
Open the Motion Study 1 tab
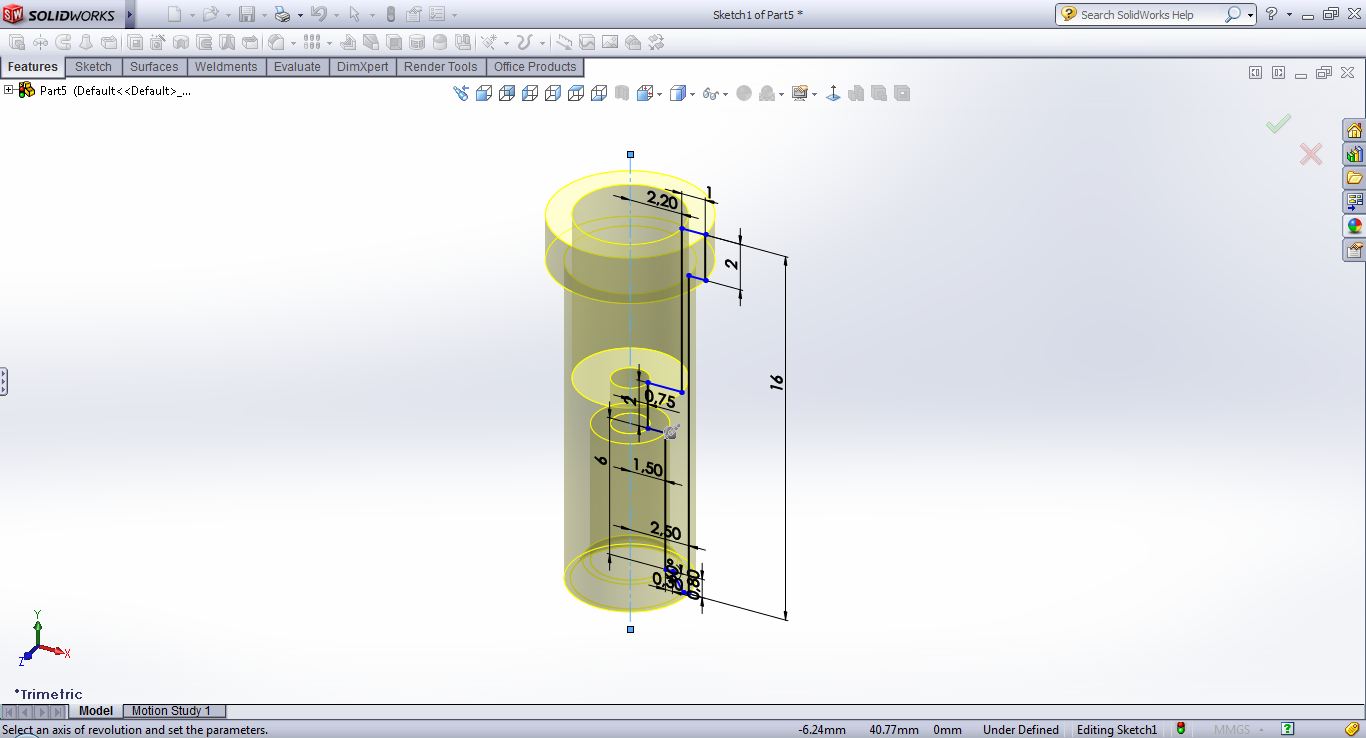tap(171, 711)
